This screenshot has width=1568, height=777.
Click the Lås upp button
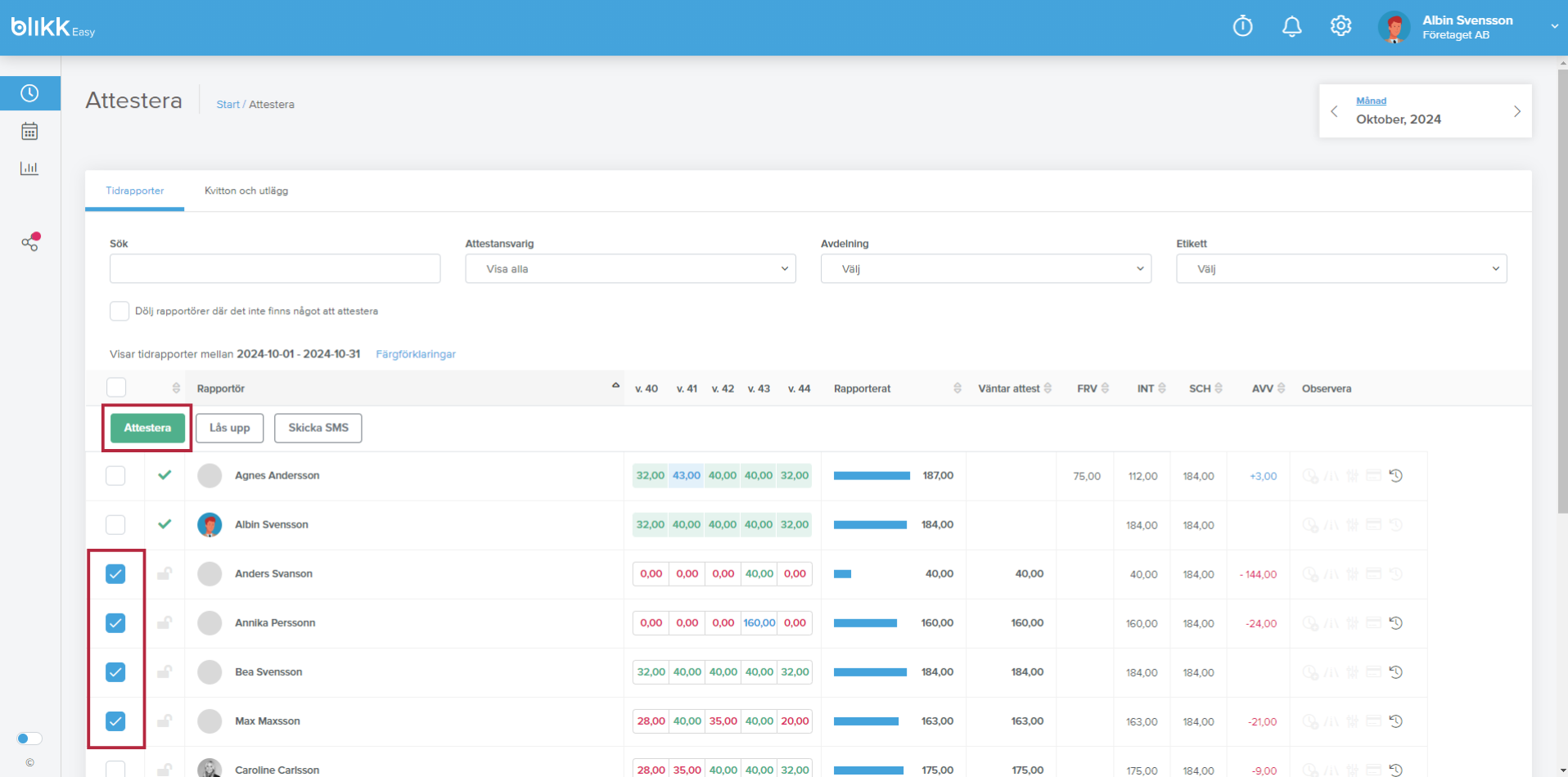click(230, 428)
